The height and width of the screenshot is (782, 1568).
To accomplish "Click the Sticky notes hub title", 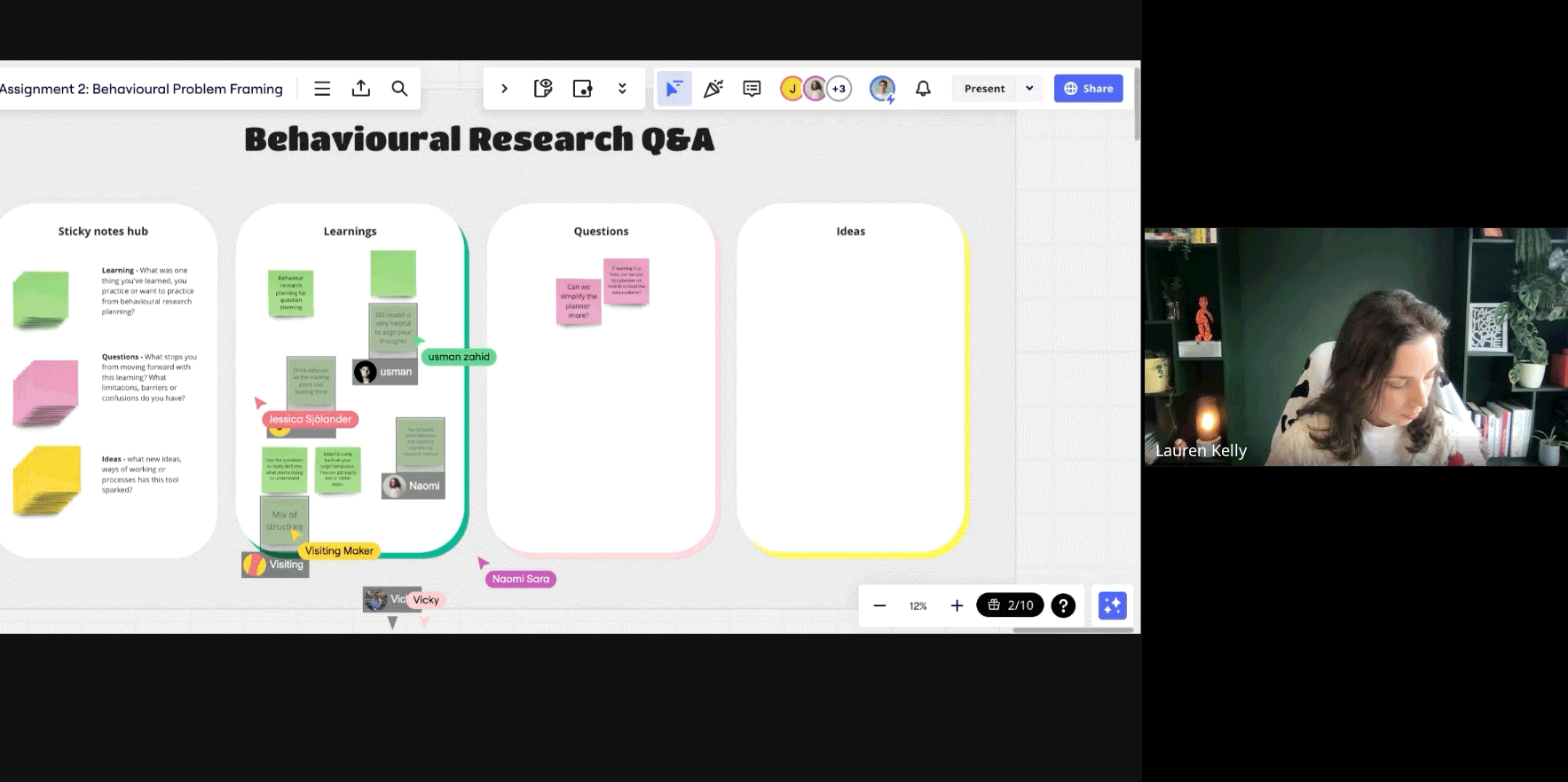I will [x=103, y=232].
